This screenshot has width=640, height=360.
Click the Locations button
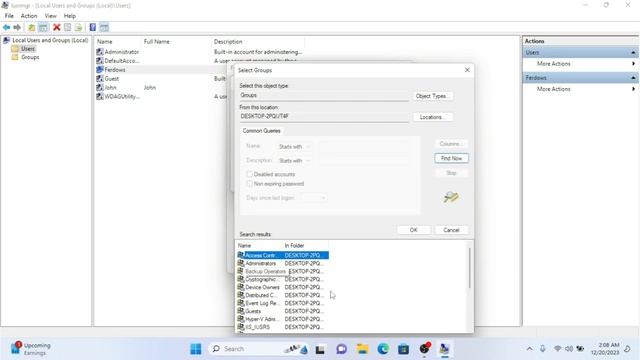(433, 117)
